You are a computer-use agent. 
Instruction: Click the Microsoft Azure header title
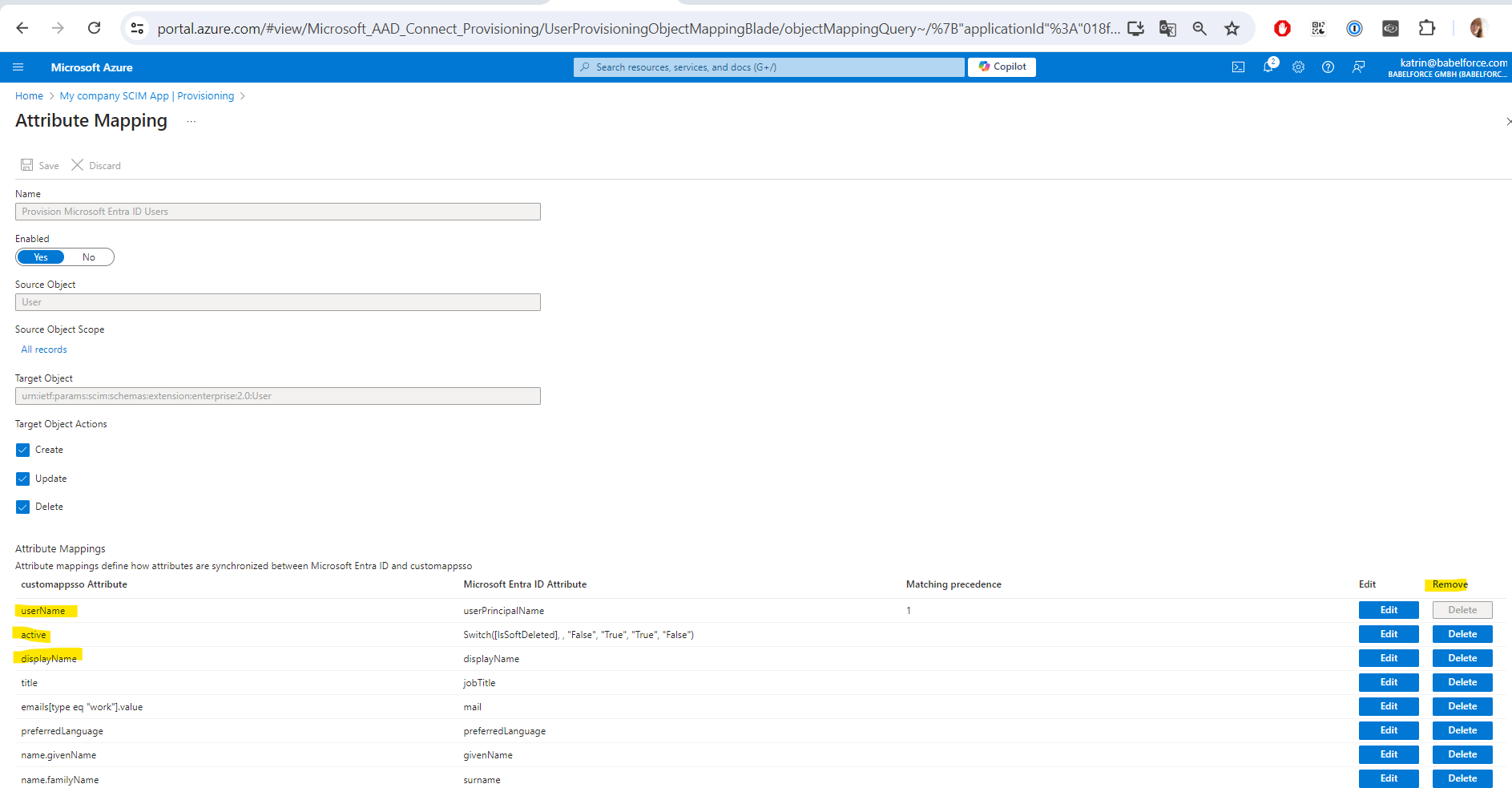(x=91, y=67)
